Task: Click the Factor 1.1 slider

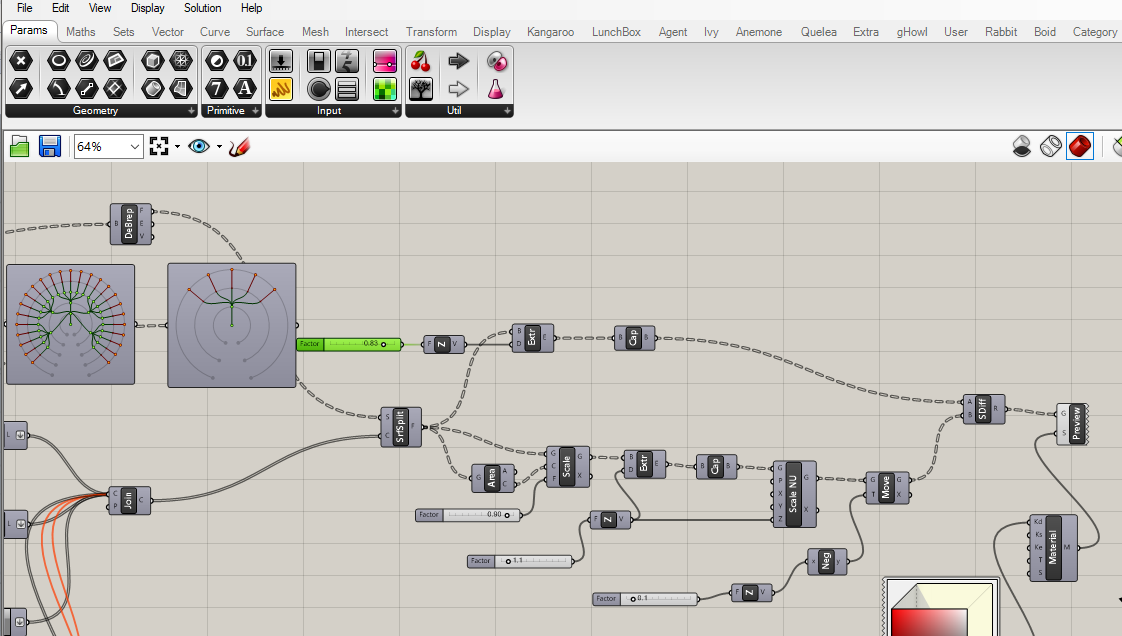Action: (x=520, y=561)
